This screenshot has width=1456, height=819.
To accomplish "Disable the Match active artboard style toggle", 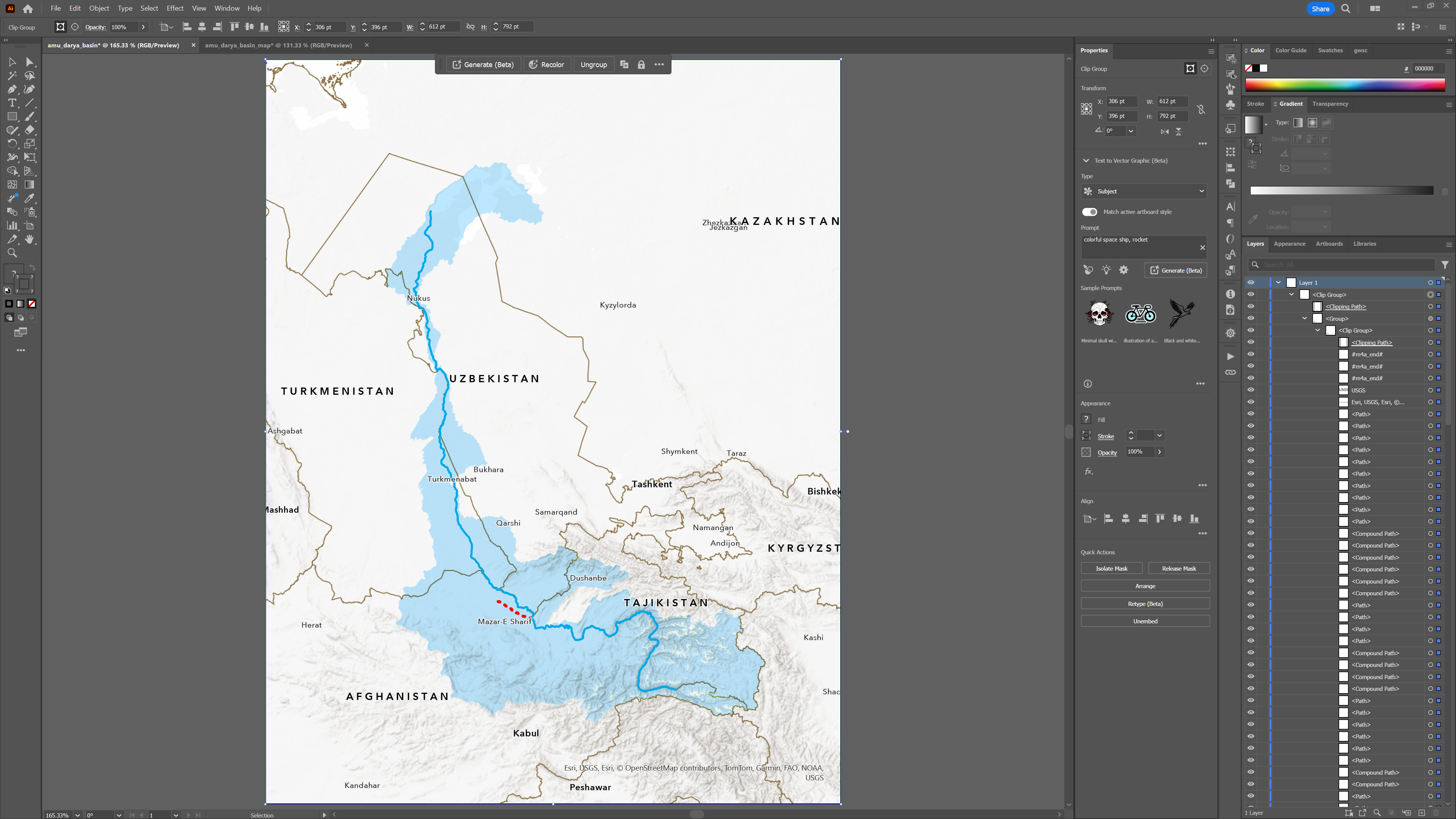I will pyautogui.click(x=1089, y=212).
